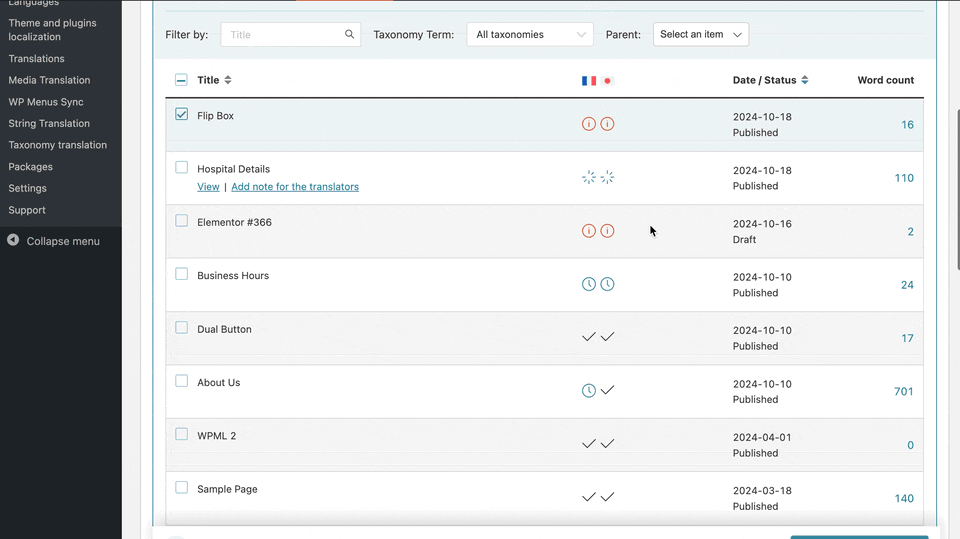This screenshot has height=539, width=960.
Task: Click the Elementor #366 title
Action: coord(234,222)
